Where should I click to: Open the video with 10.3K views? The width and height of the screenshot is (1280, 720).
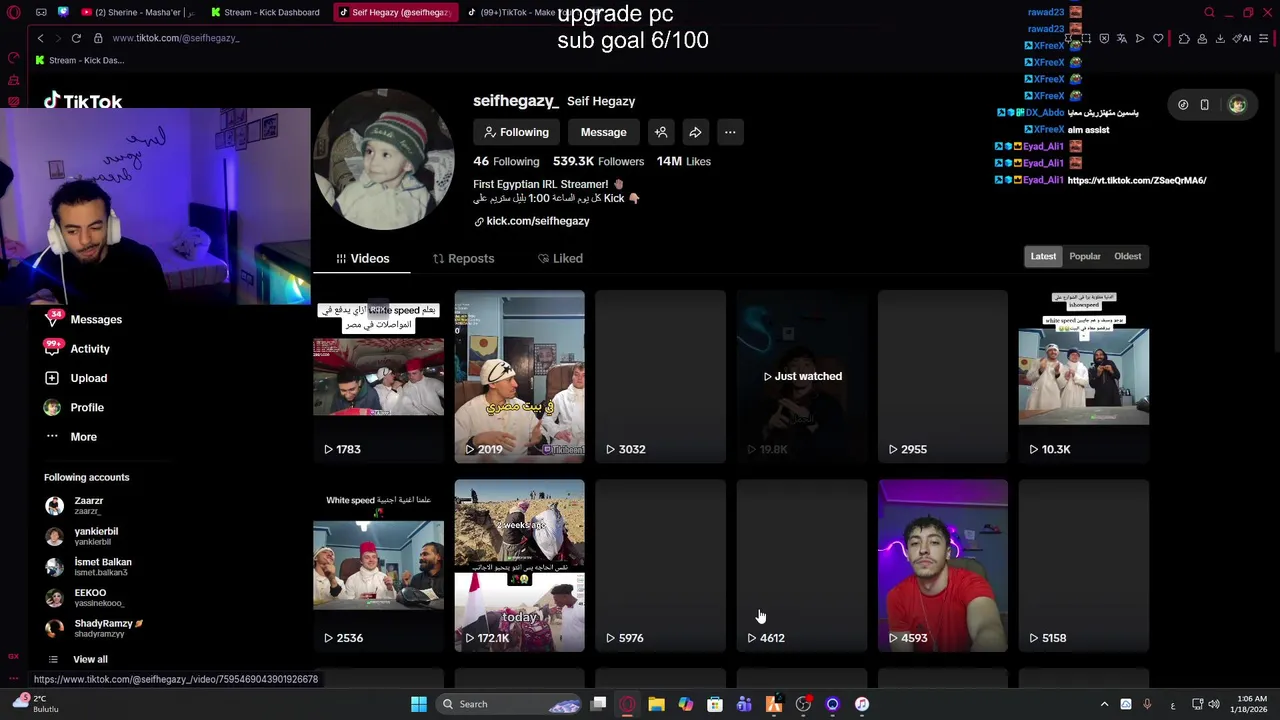click(x=1083, y=376)
